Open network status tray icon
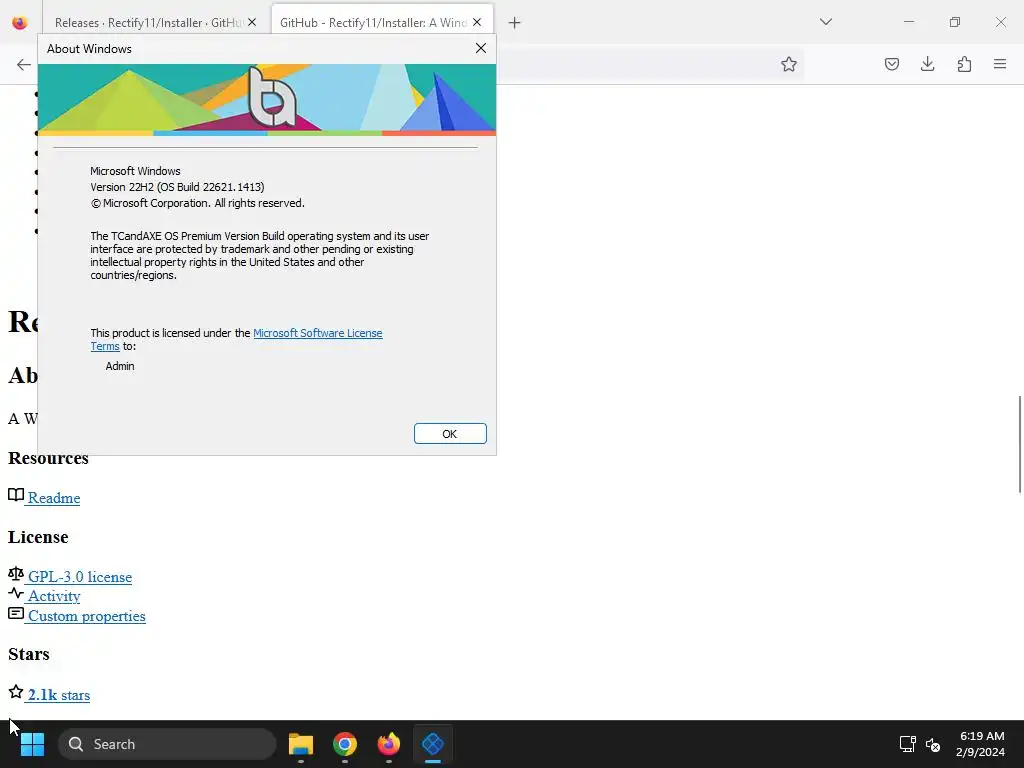 coord(907,744)
